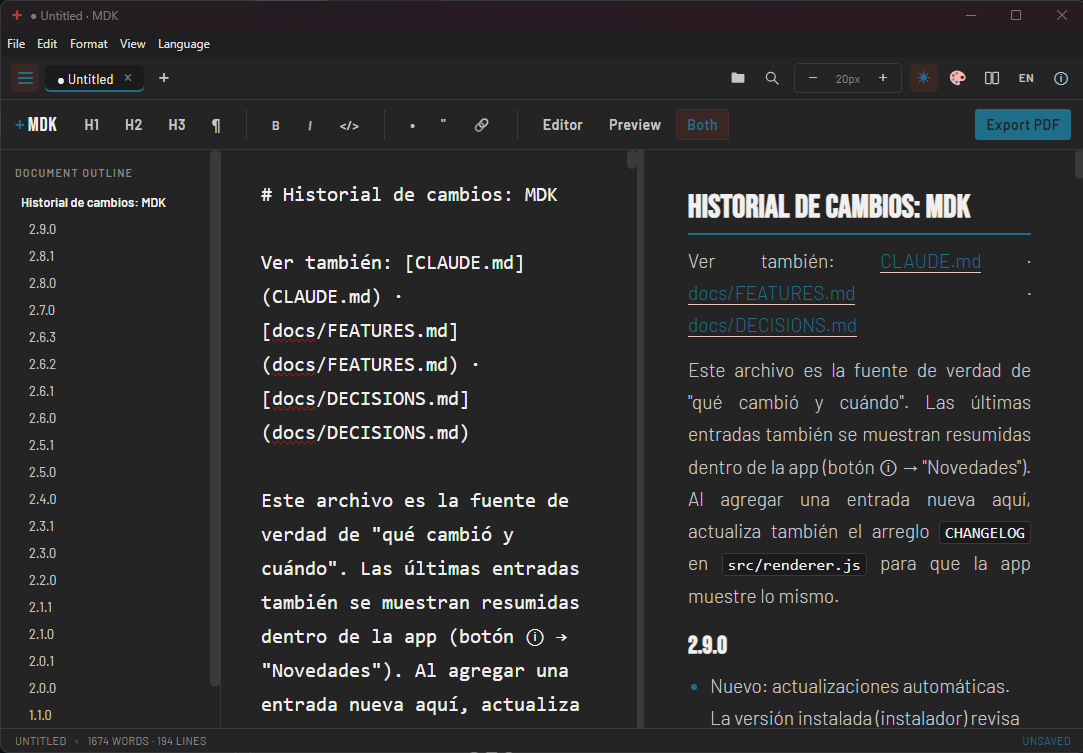This screenshot has height=753, width=1083.
Task: Click the outline sidebar scrollbar
Action: tap(215, 418)
